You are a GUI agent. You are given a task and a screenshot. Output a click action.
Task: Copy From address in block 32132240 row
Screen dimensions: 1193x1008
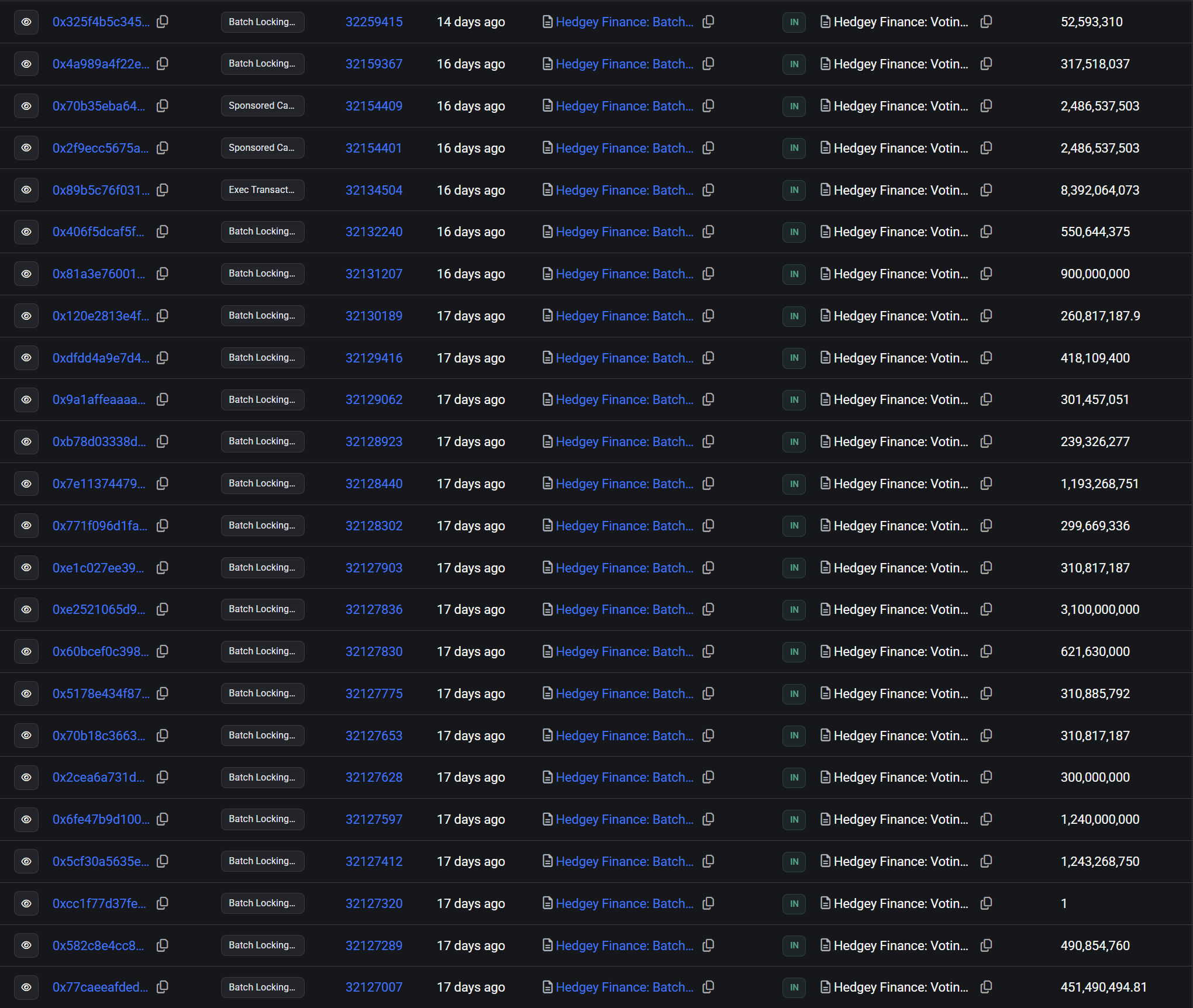[708, 232]
